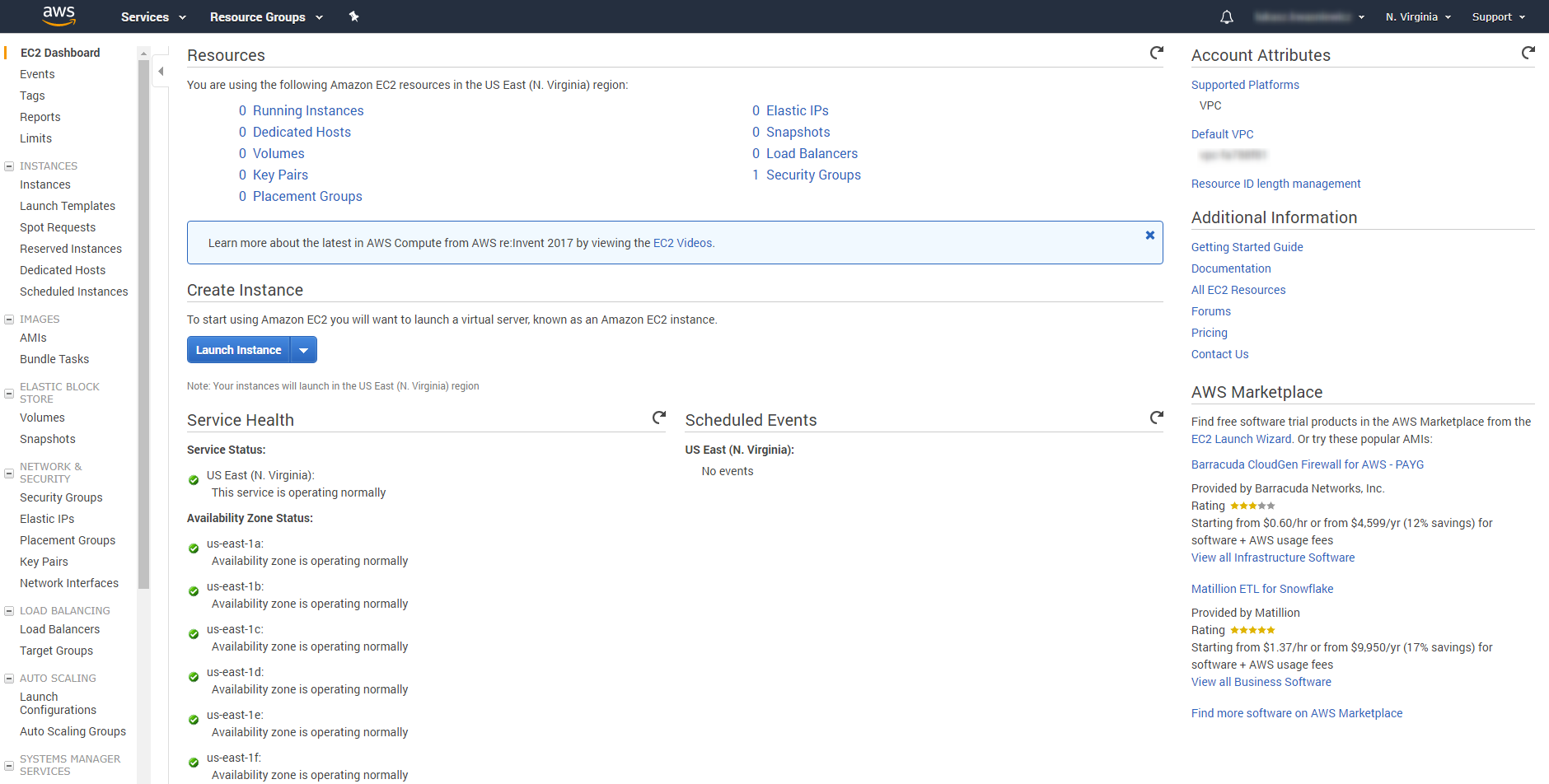The height and width of the screenshot is (784, 1549).
Task: Collapse the IMAGES sidebar section
Action: coord(9,320)
